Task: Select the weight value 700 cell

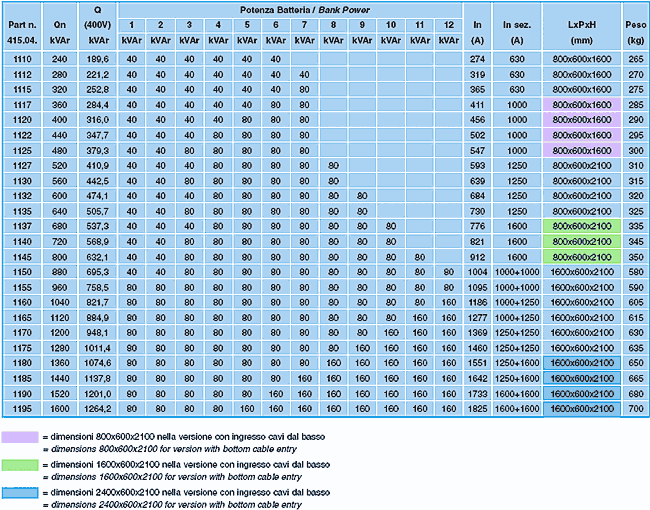Action: tap(634, 409)
